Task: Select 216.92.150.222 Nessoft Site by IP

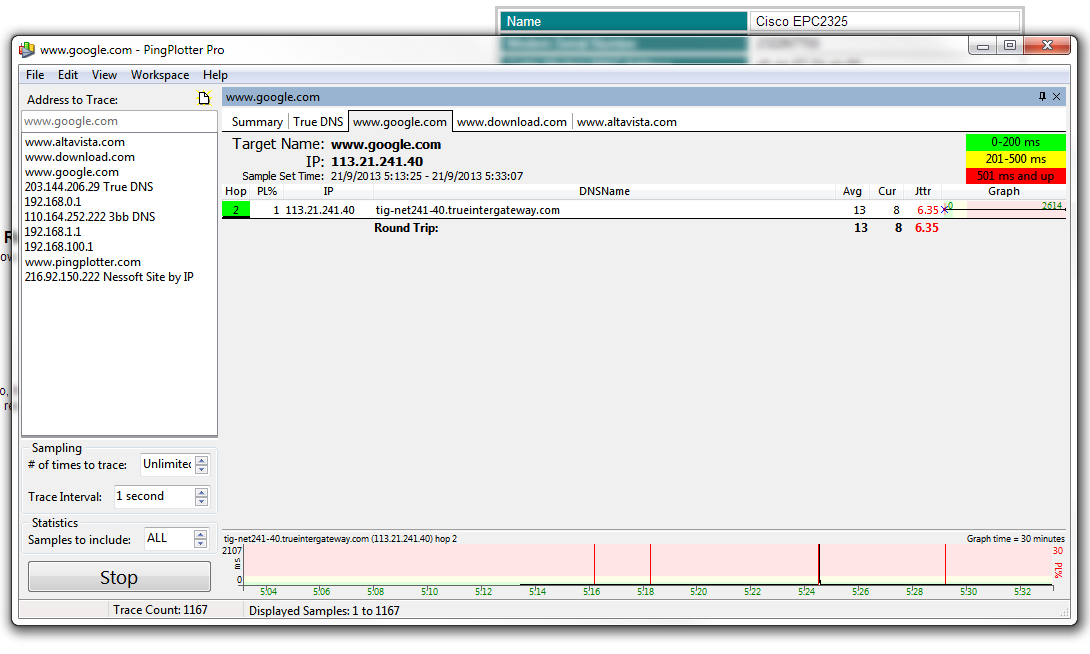Action: pyautogui.click(x=109, y=277)
